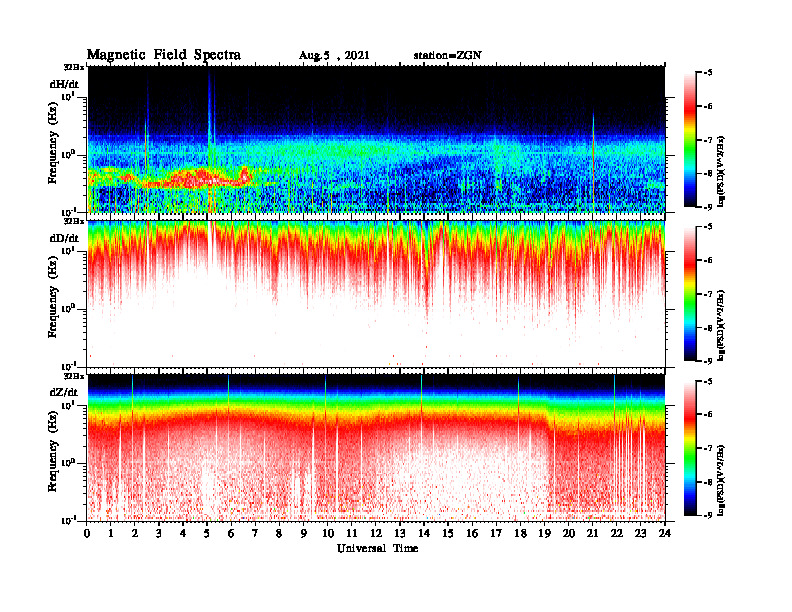Click the -9 value on dZ/dt color scale

(x=708, y=515)
